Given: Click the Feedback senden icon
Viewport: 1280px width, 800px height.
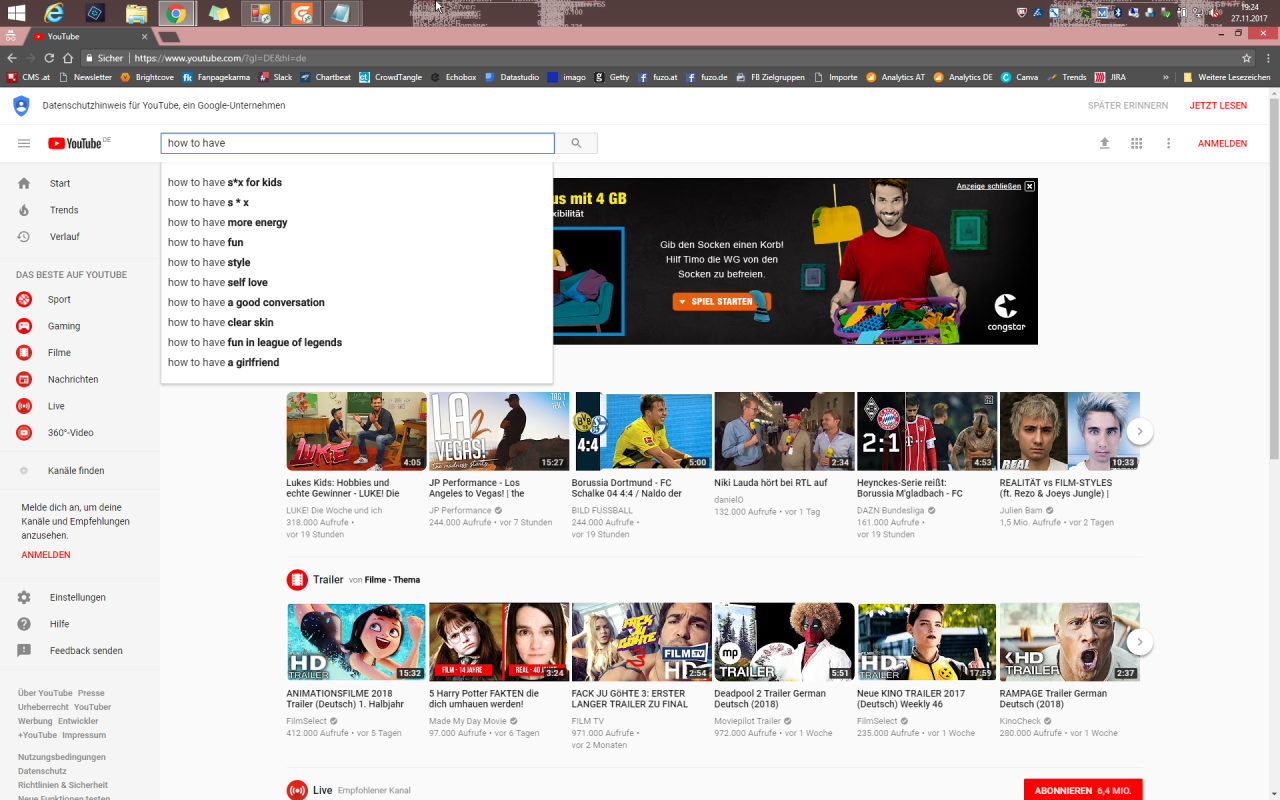Looking at the screenshot, I should pos(24,651).
